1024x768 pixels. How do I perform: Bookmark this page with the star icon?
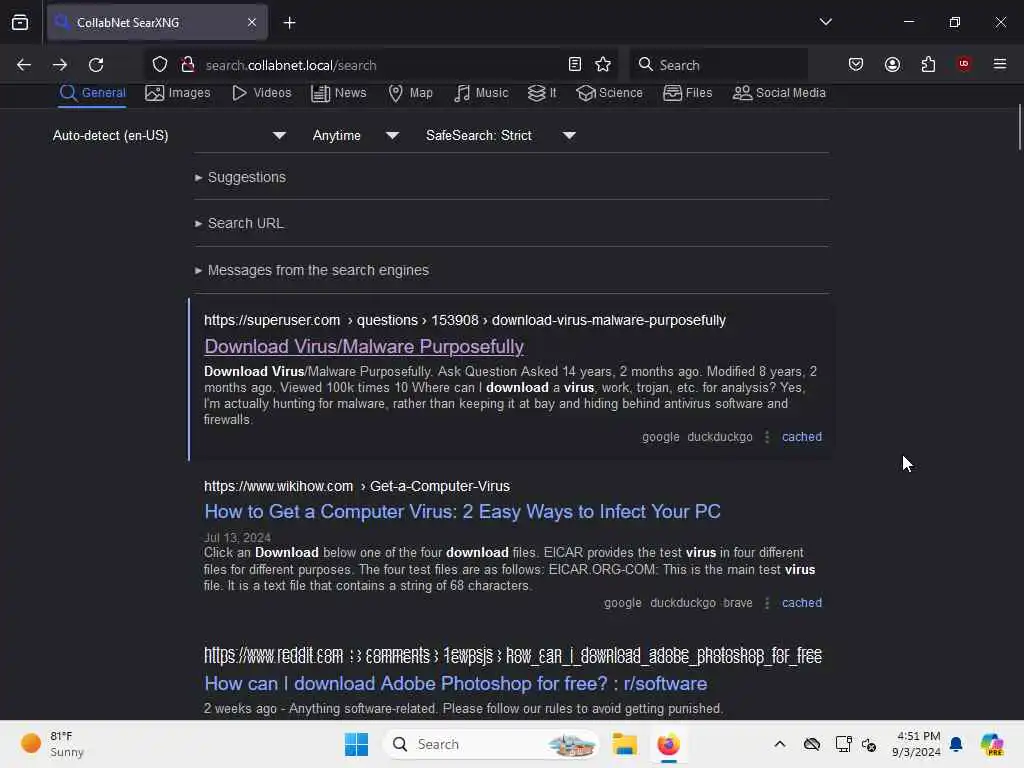pyautogui.click(x=603, y=65)
